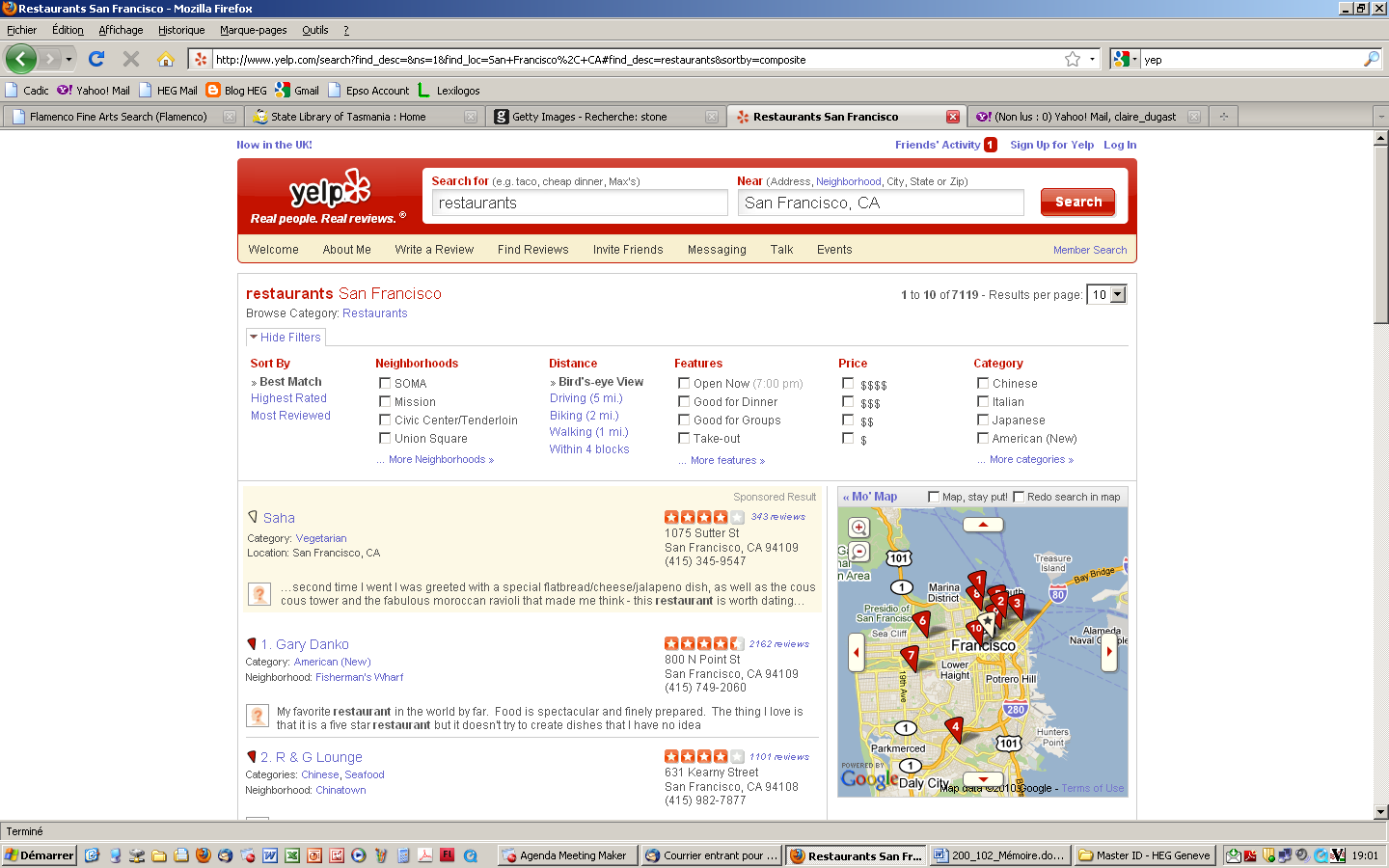Launch Excel from the quick launch bar

tap(292, 855)
